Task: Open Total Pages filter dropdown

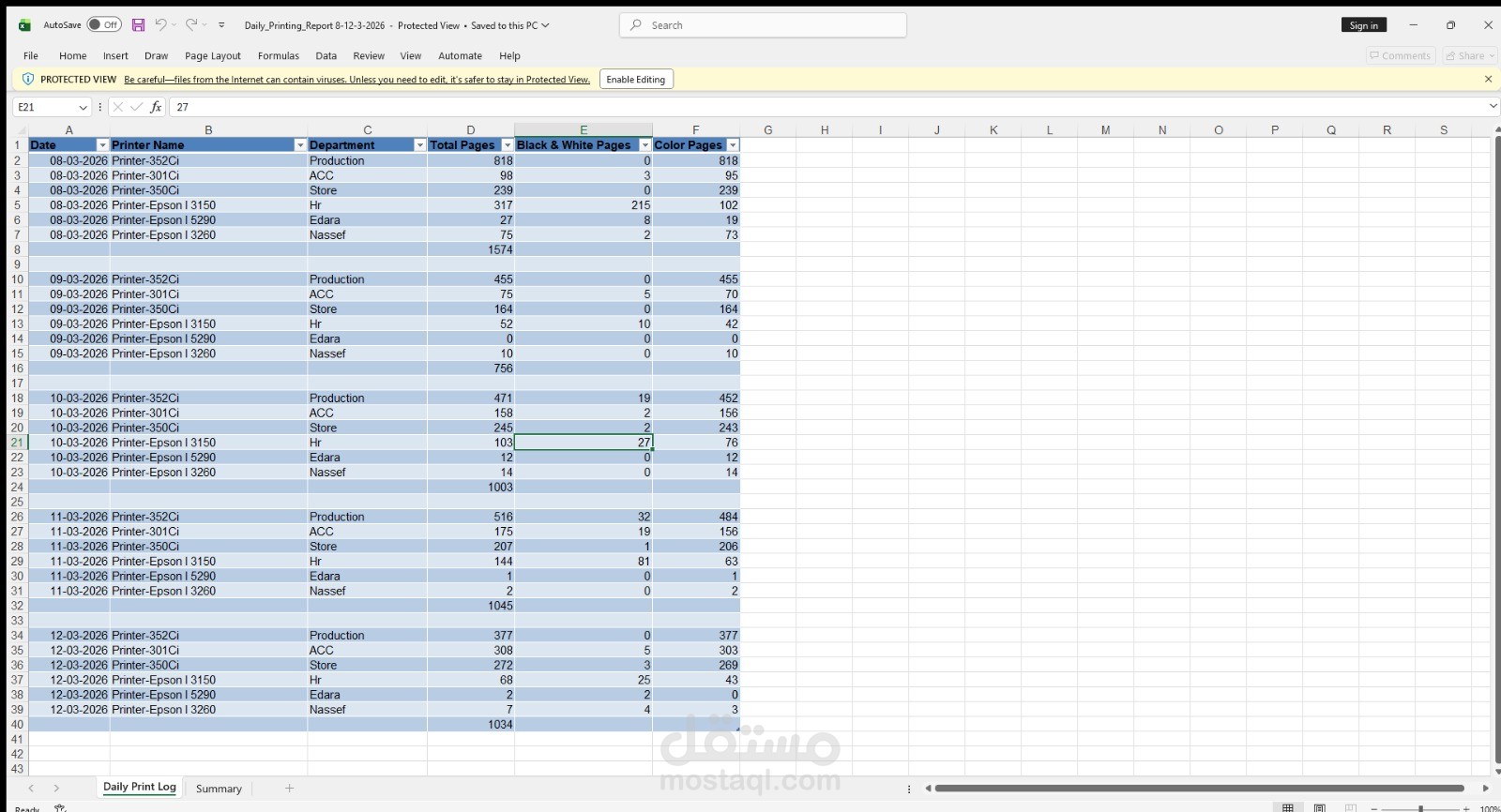Action: tap(508, 145)
